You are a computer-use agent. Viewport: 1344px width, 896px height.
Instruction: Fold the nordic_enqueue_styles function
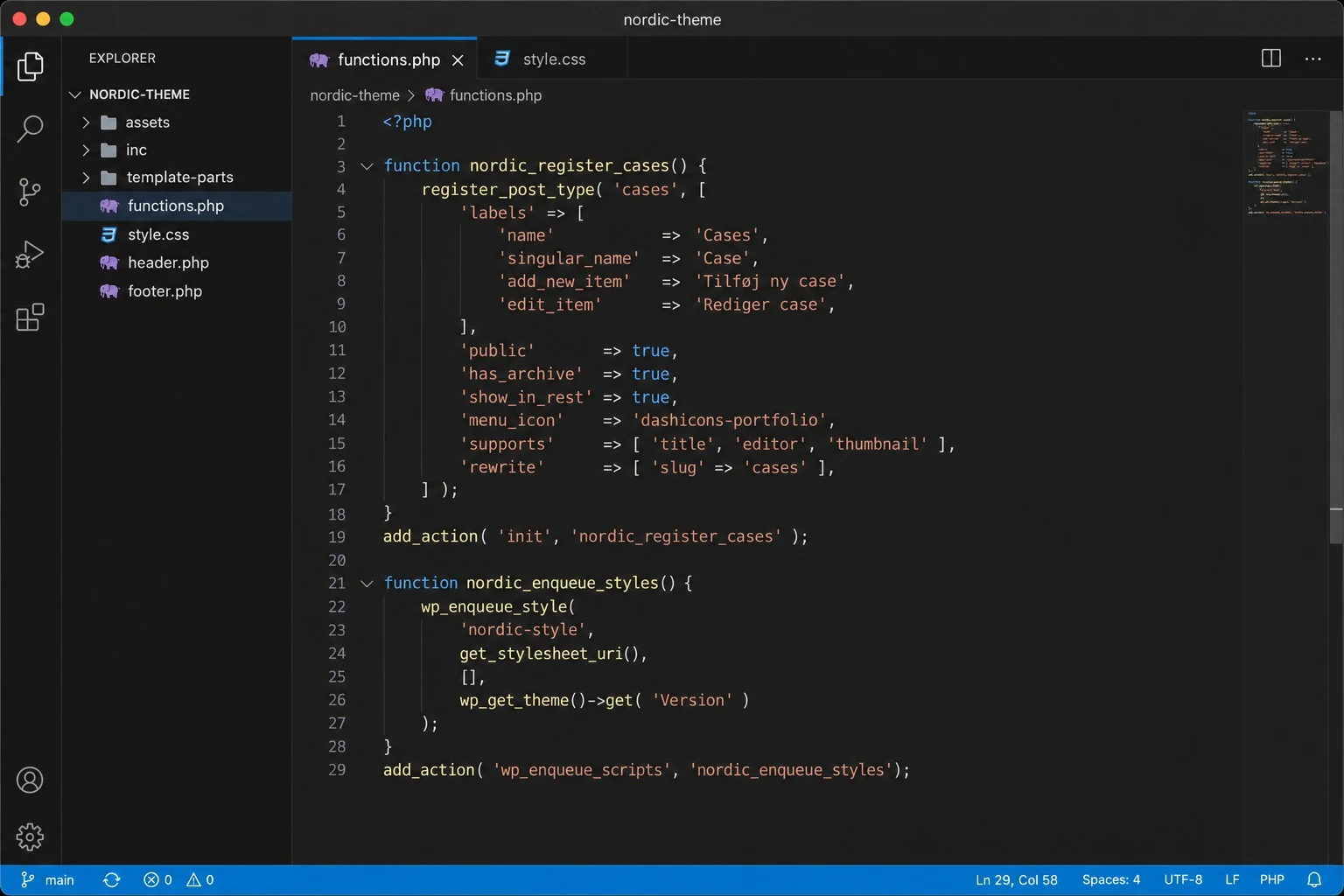tap(367, 584)
